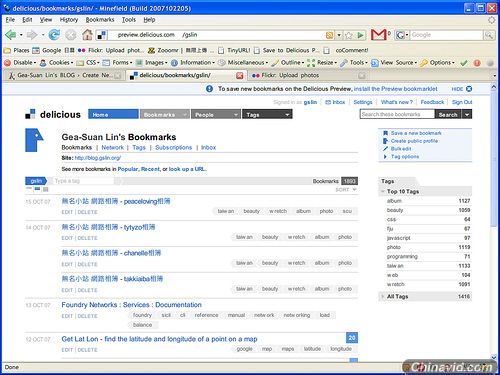
Task: Open the Information dropdown in developer toolbar
Action: pos(193,63)
